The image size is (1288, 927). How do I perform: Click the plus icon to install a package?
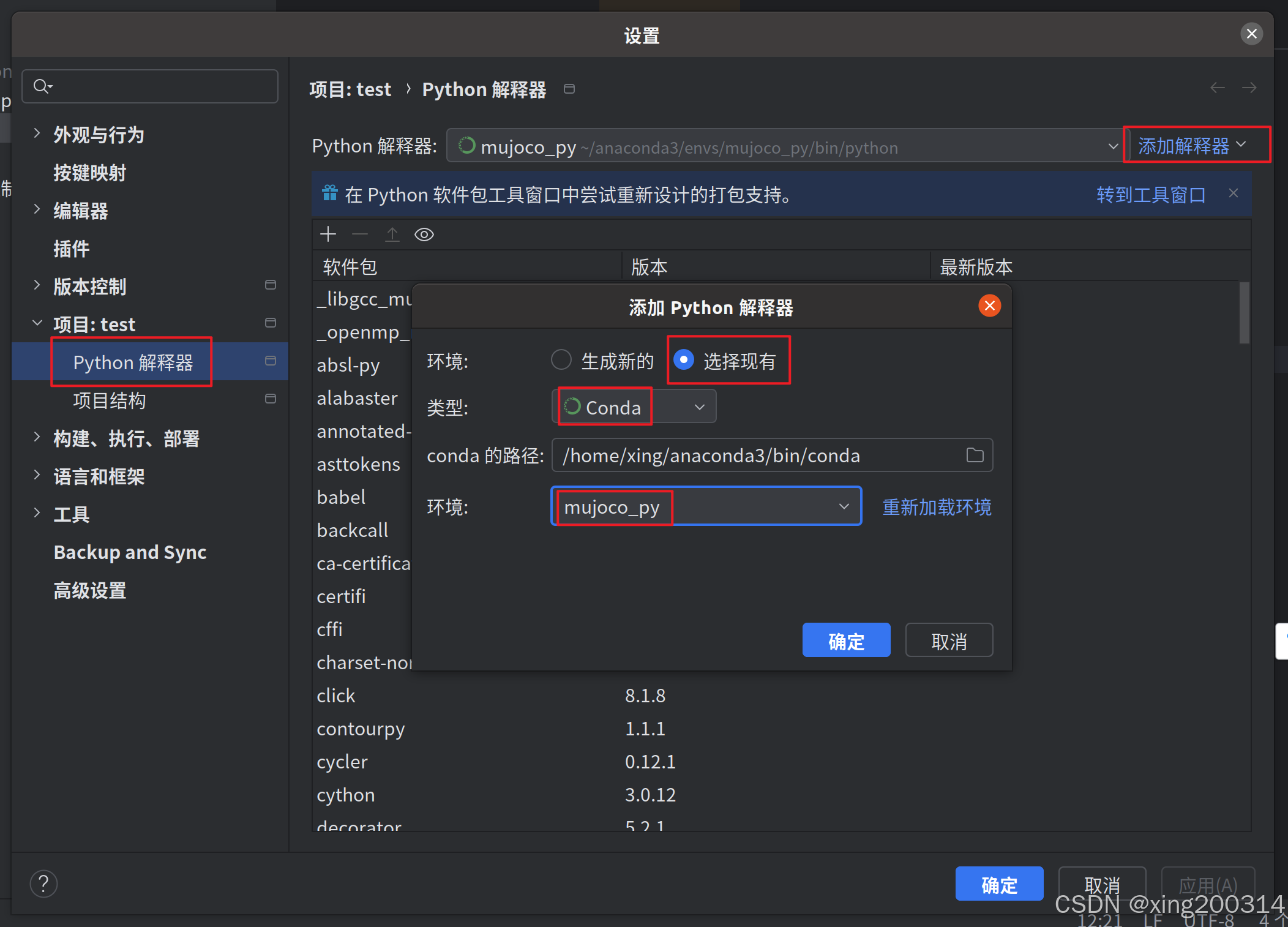[x=328, y=235]
